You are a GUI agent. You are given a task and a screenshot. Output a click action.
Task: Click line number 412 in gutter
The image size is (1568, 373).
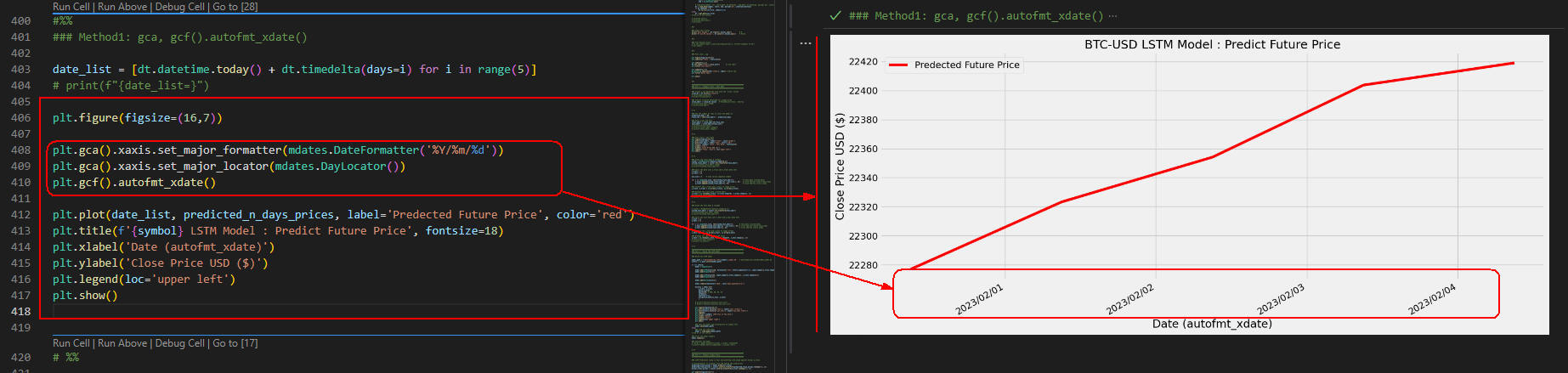(x=20, y=215)
